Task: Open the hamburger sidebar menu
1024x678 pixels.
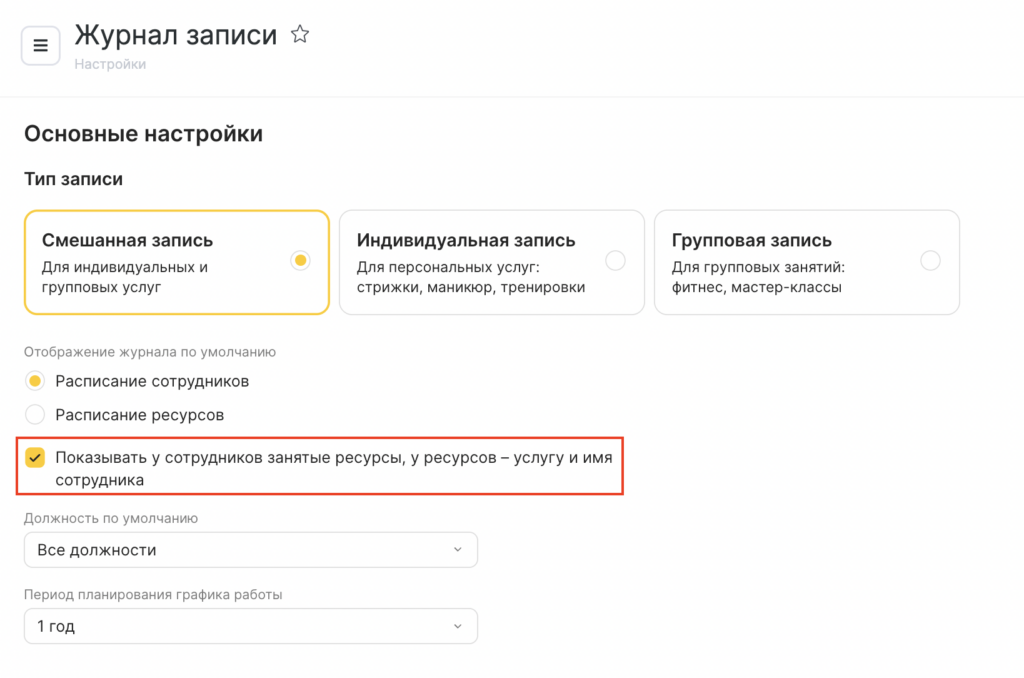Action: (41, 46)
